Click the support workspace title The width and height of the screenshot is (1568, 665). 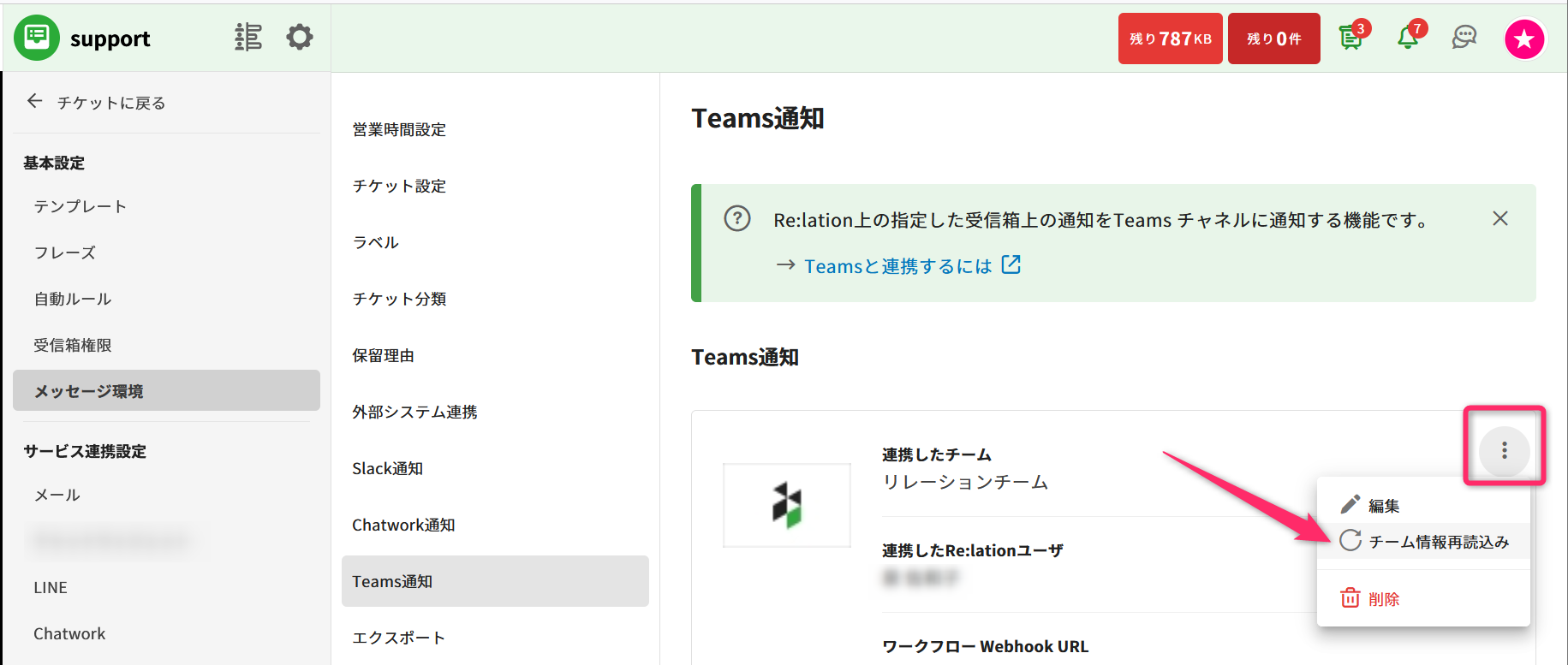click(x=110, y=39)
